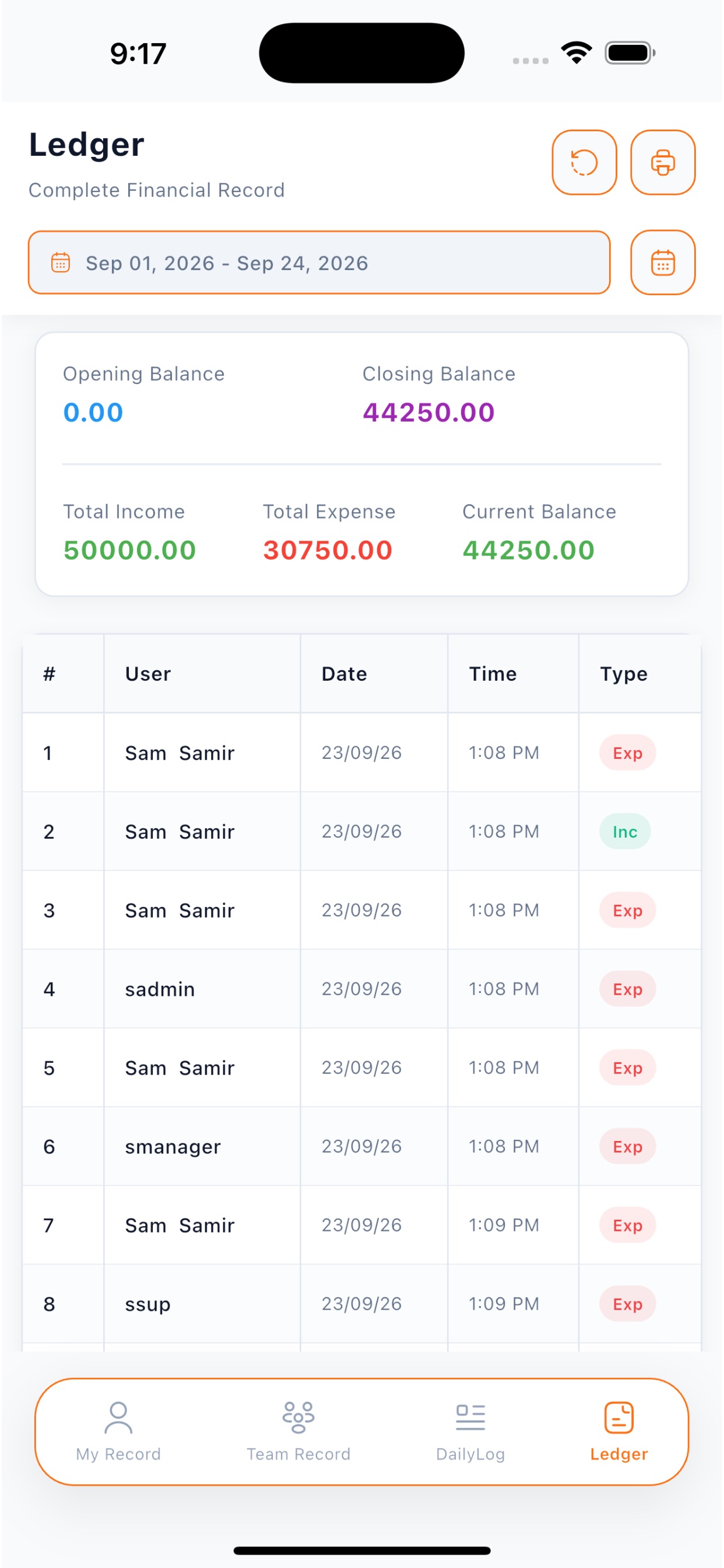Viewport: 724px width, 1568px height.
Task: Select Sam Samir in row 1
Action: [180, 753]
